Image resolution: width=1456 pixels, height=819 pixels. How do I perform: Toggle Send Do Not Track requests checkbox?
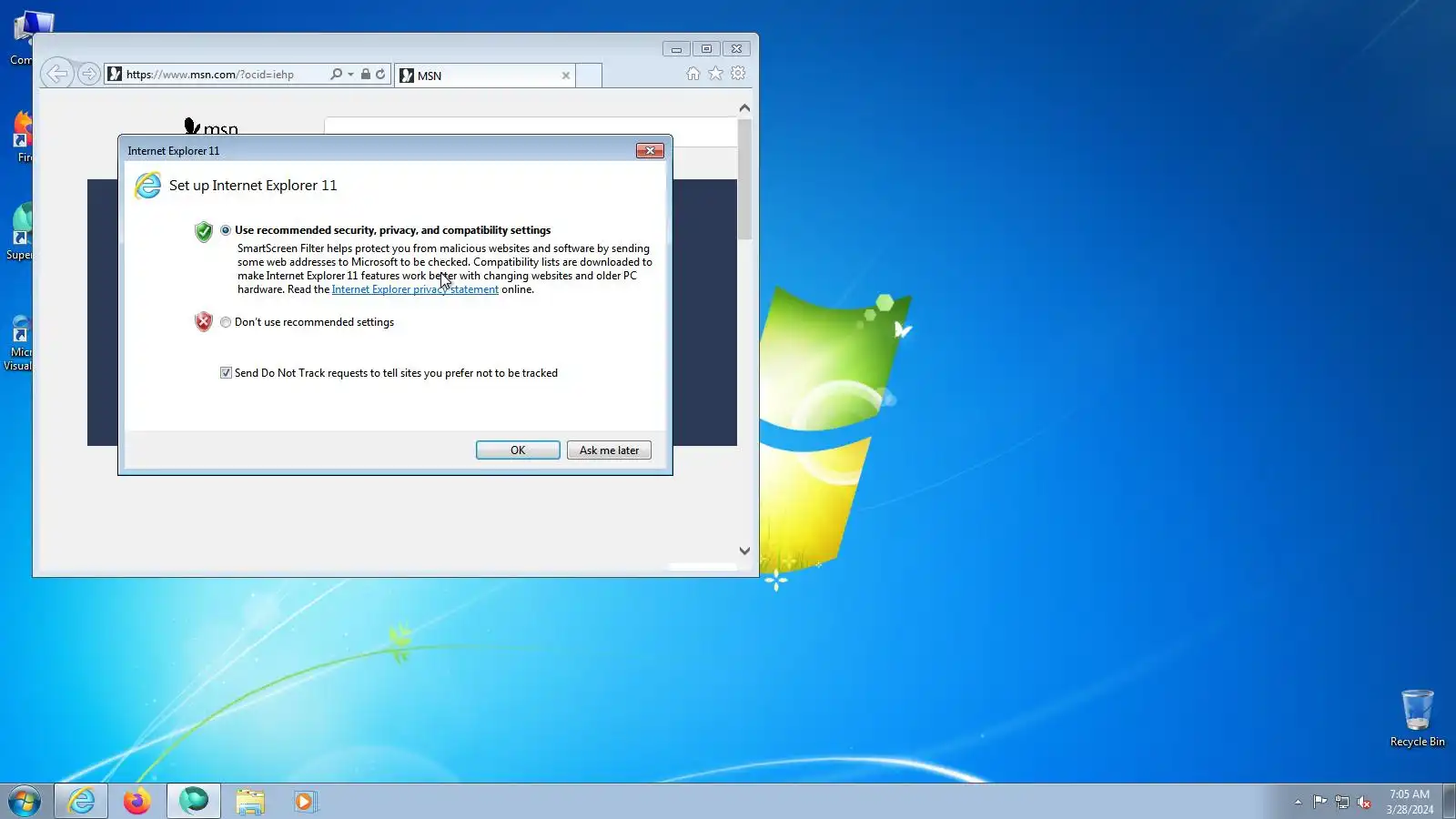226,373
